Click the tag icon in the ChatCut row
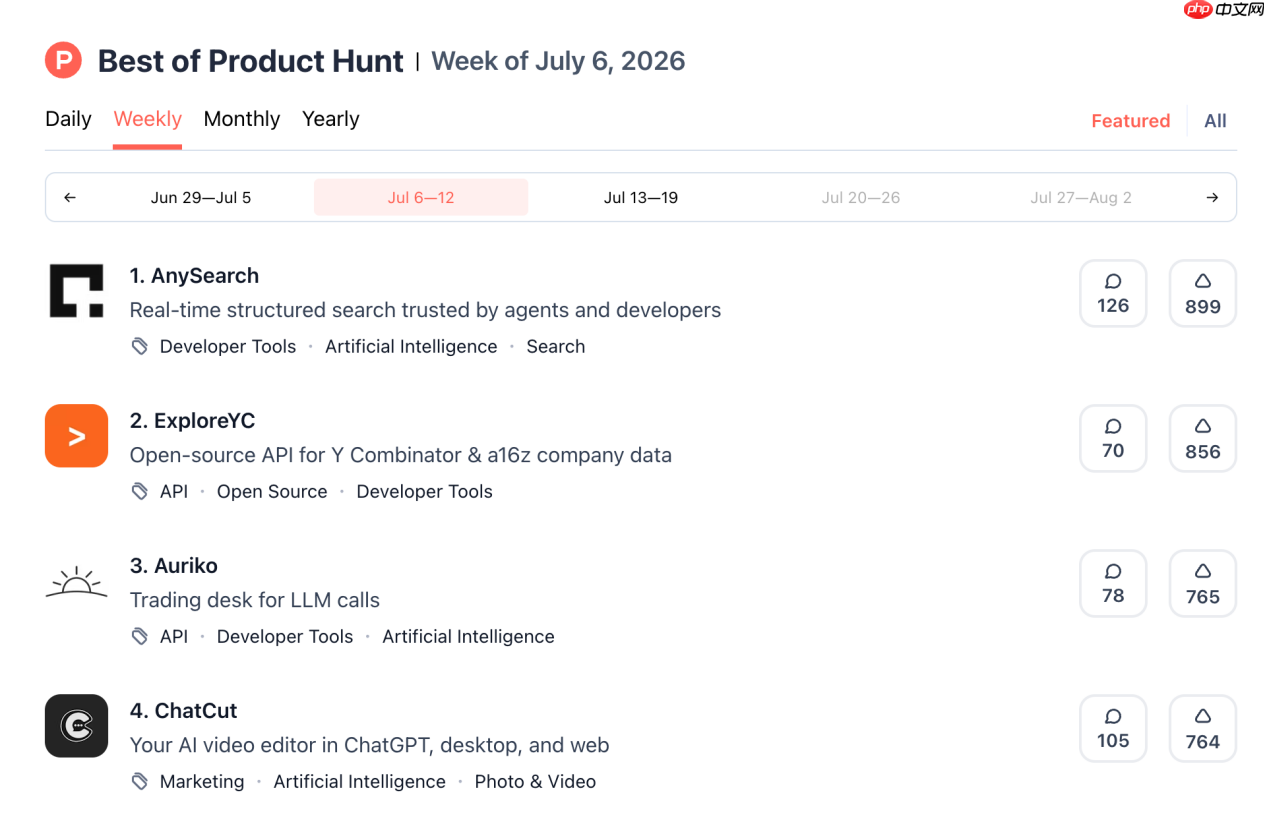 point(140,781)
